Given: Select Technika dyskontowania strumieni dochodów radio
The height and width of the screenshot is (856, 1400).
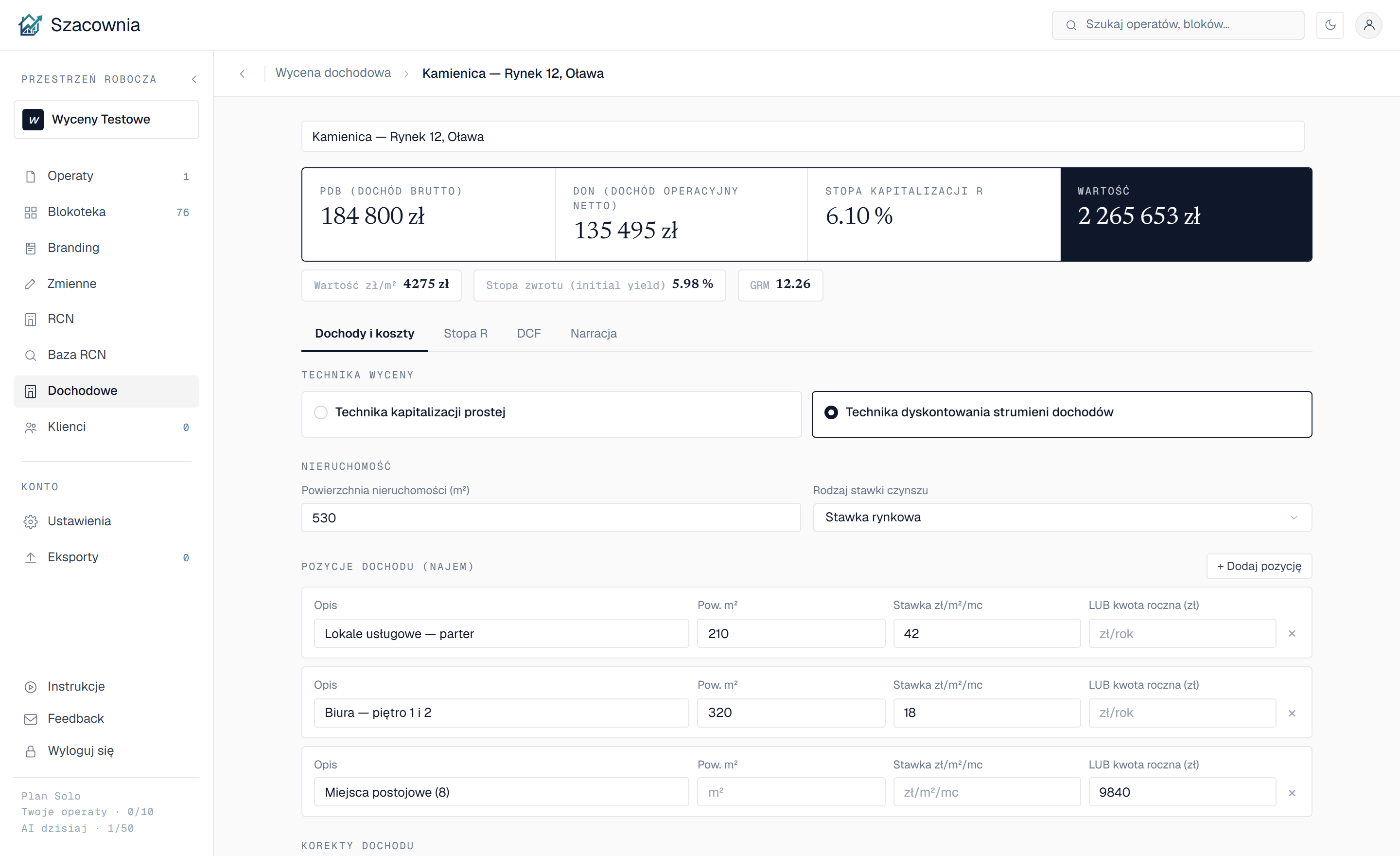Looking at the screenshot, I should [831, 412].
